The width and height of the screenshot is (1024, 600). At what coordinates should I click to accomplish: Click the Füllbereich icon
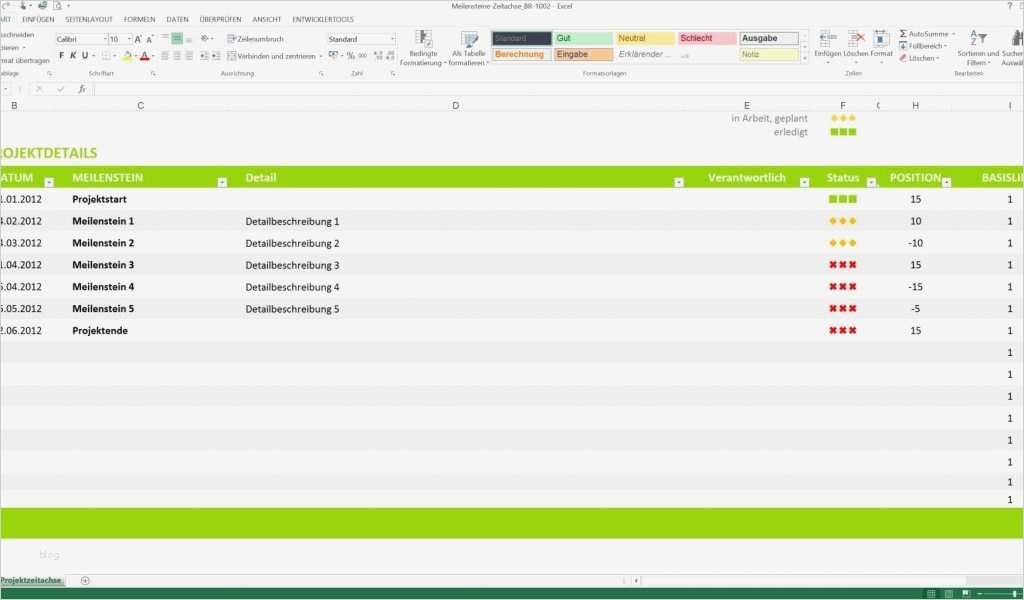coord(902,45)
